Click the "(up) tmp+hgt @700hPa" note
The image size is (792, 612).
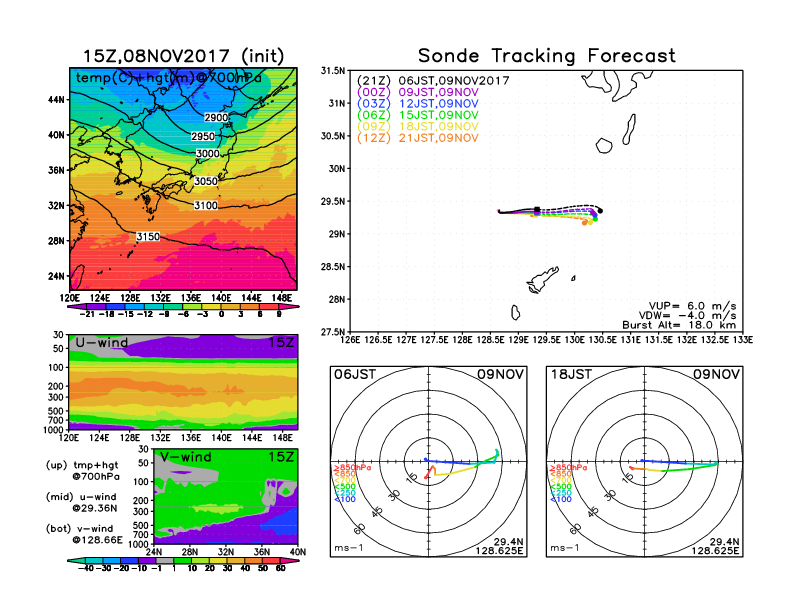(x=82, y=471)
